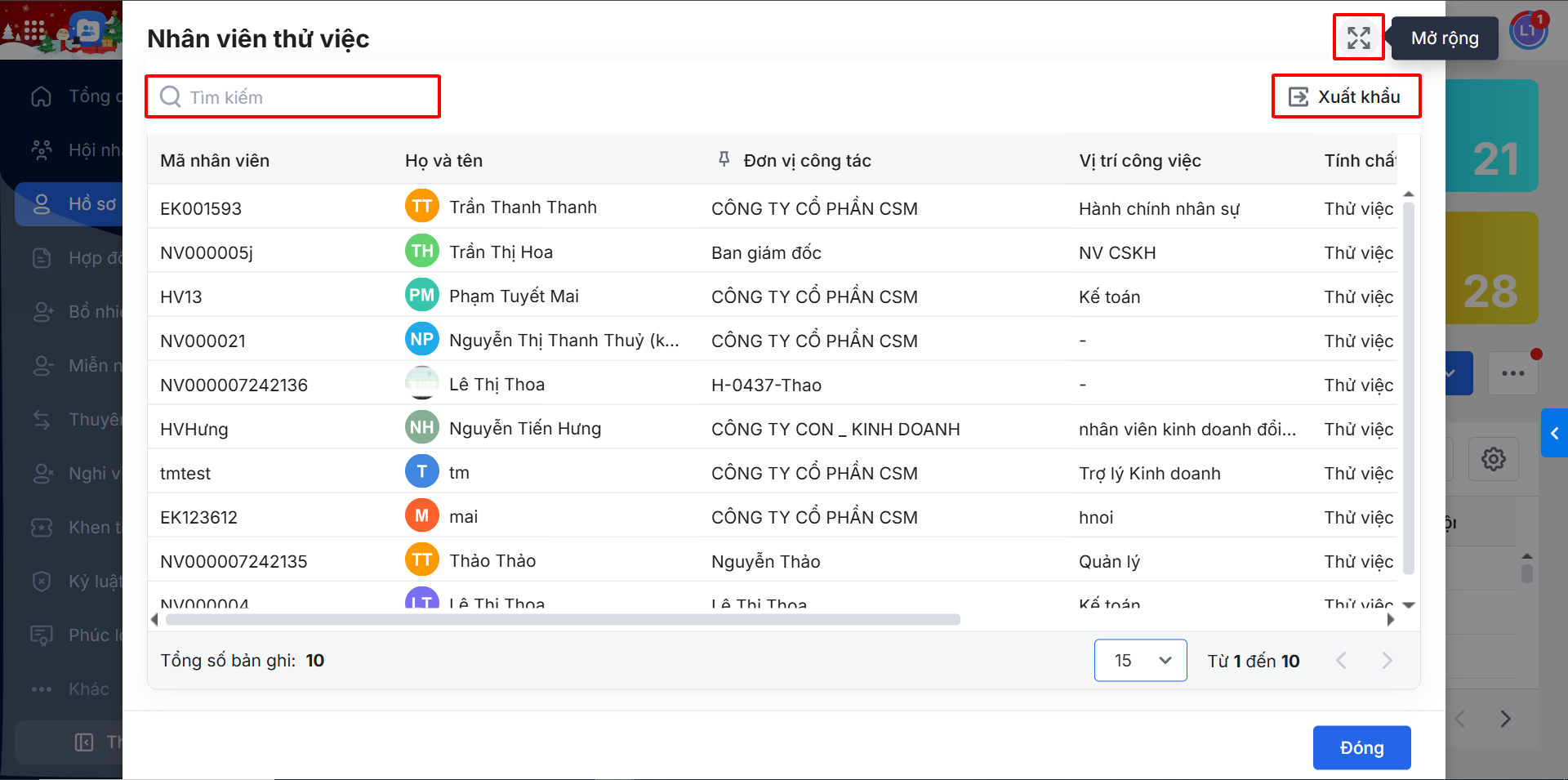
Task: Click the NH avatar of Nguyễn Tiến Hưng
Action: click(422, 427)
